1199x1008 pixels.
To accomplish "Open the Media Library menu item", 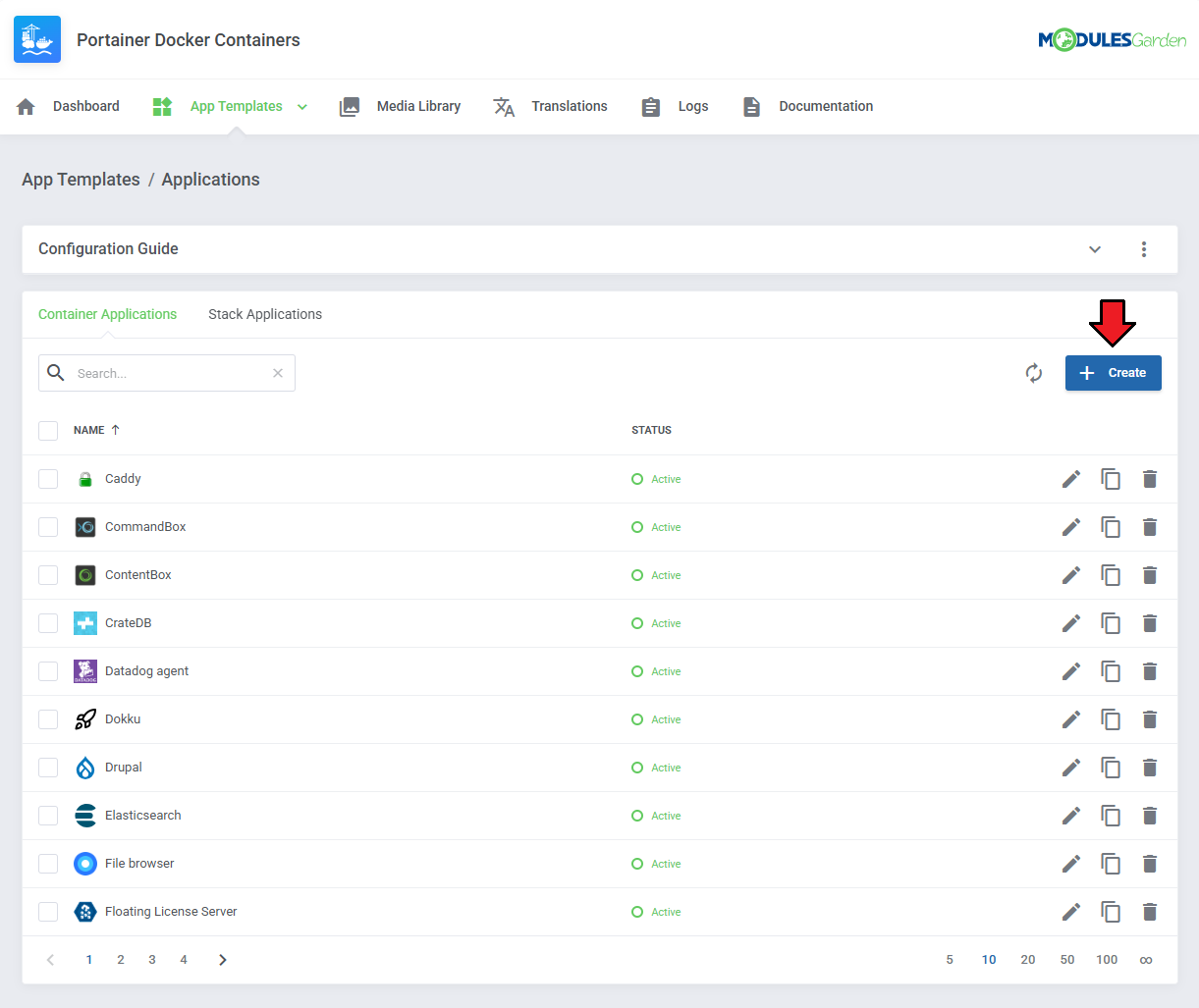I will point(400,106).
